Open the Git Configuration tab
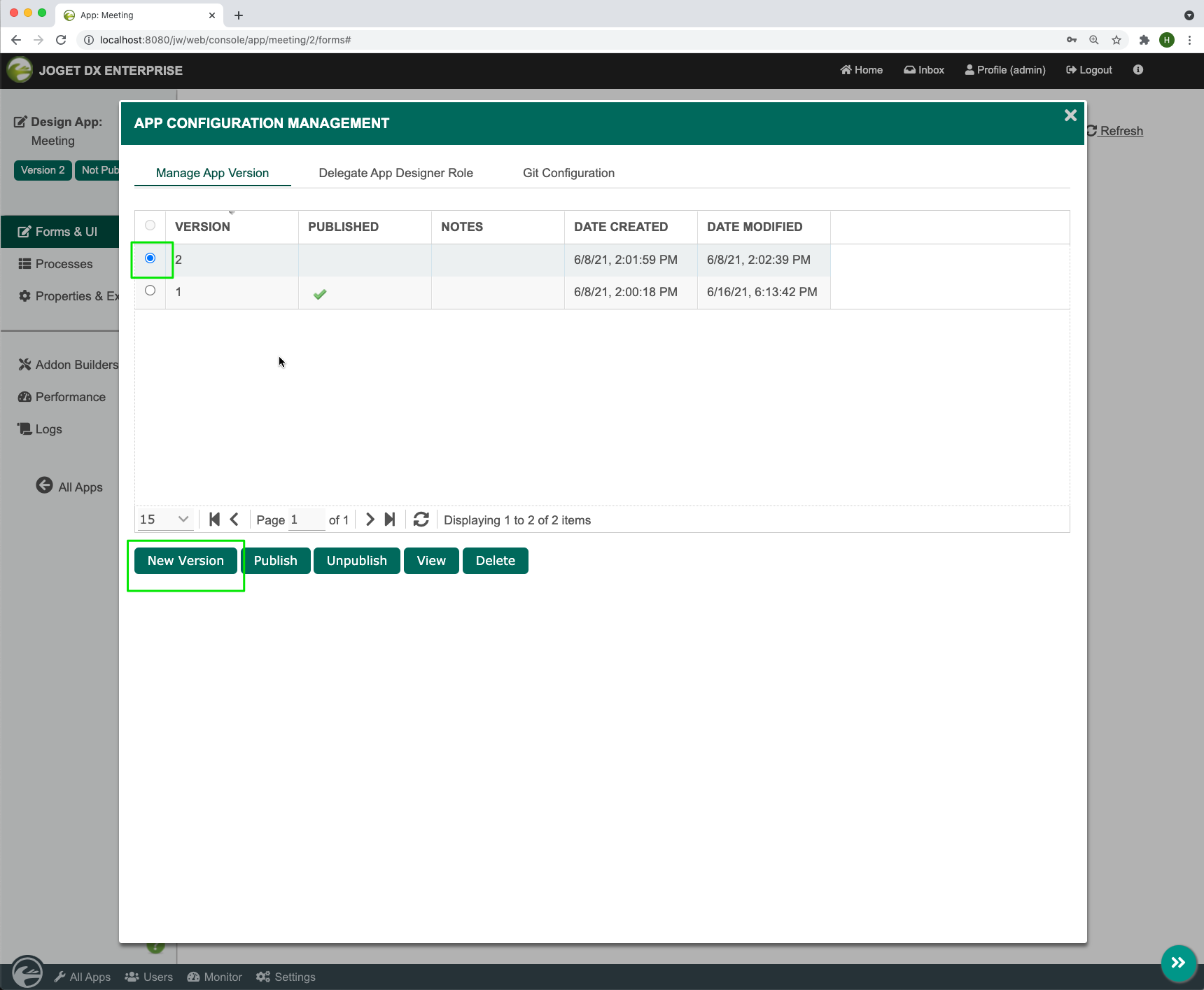1204x990 pixels. [568, 173]
